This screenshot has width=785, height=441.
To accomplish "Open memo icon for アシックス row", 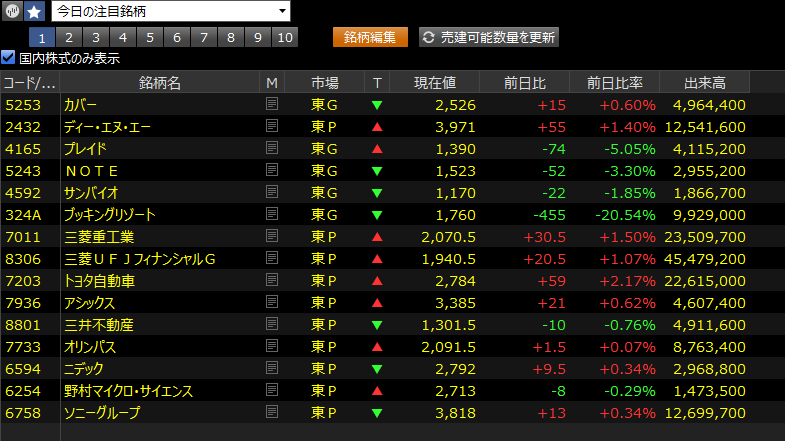I will [x=272, y=302].
